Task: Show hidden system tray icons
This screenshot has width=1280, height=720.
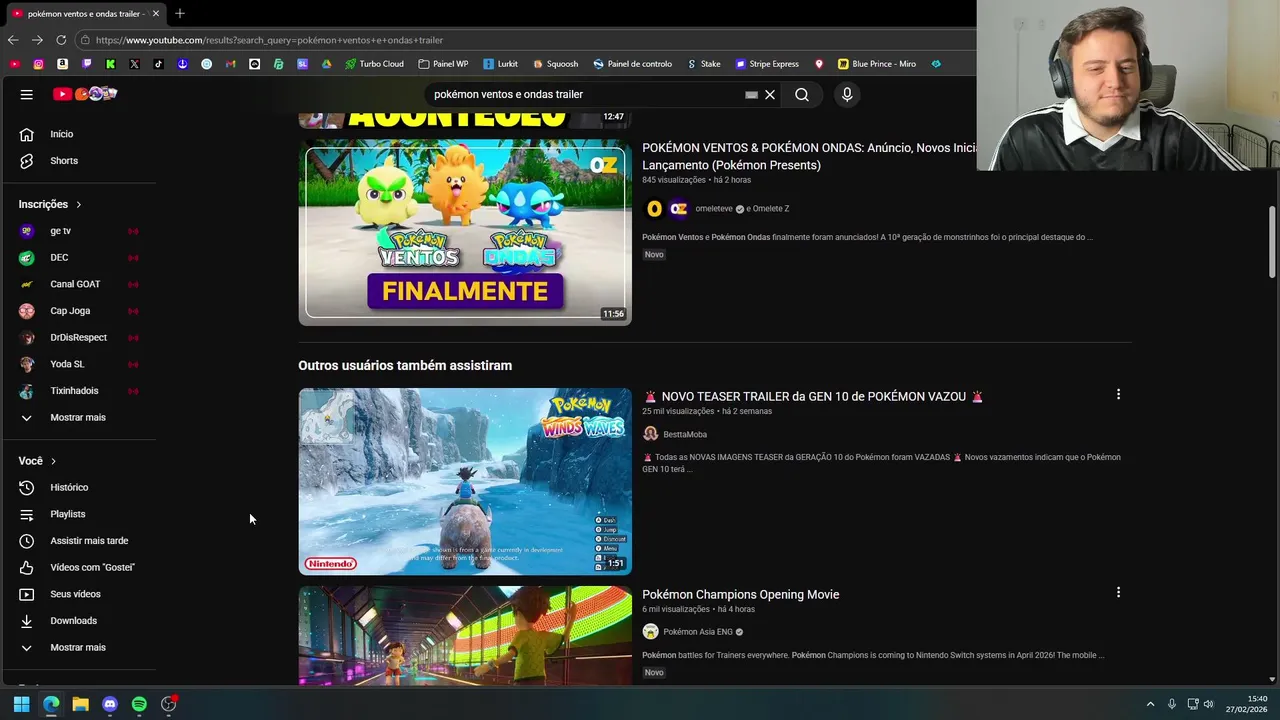Action: [1150, 704]
